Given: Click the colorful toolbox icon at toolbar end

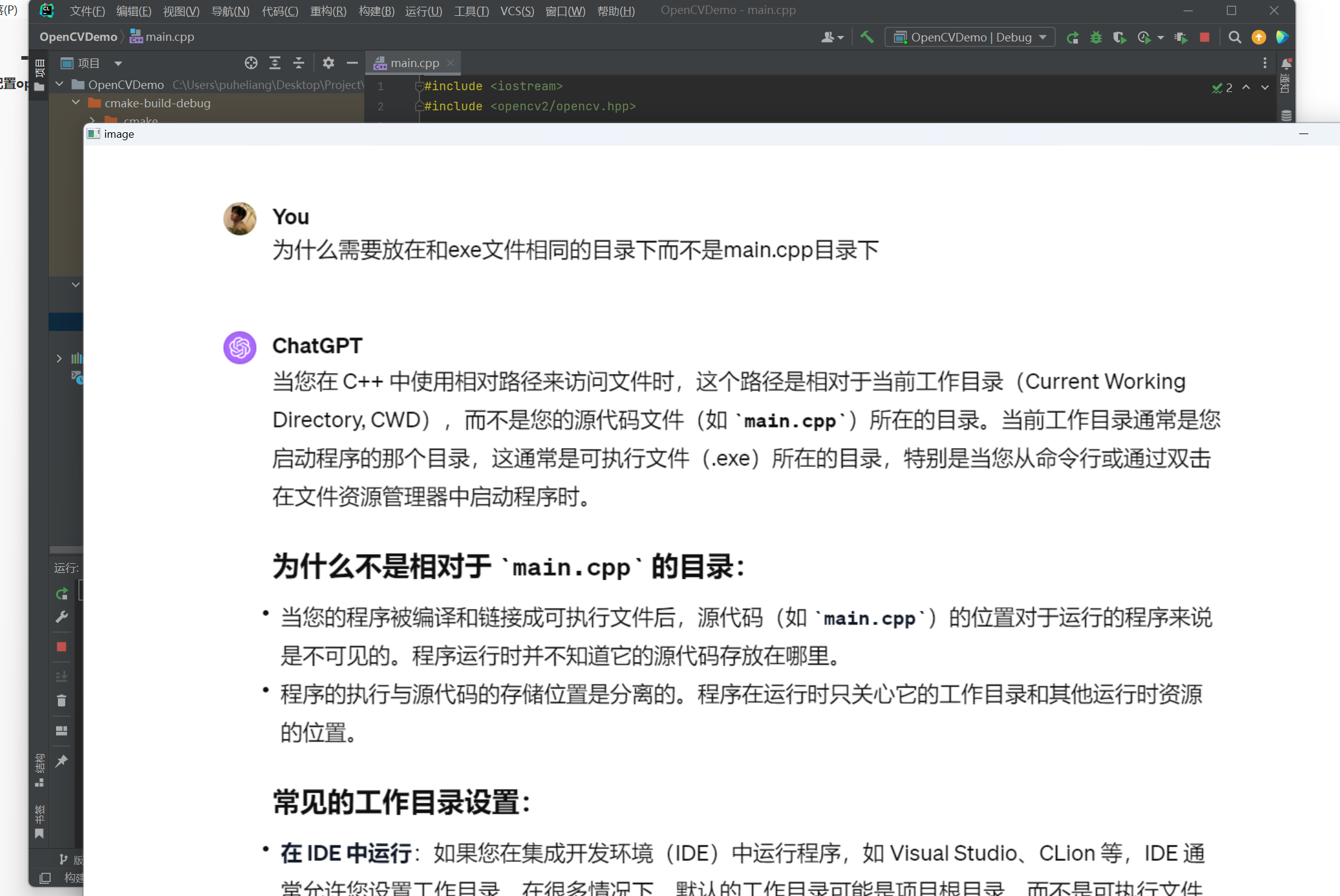Looking at the screenshot, I should 1282,38.
